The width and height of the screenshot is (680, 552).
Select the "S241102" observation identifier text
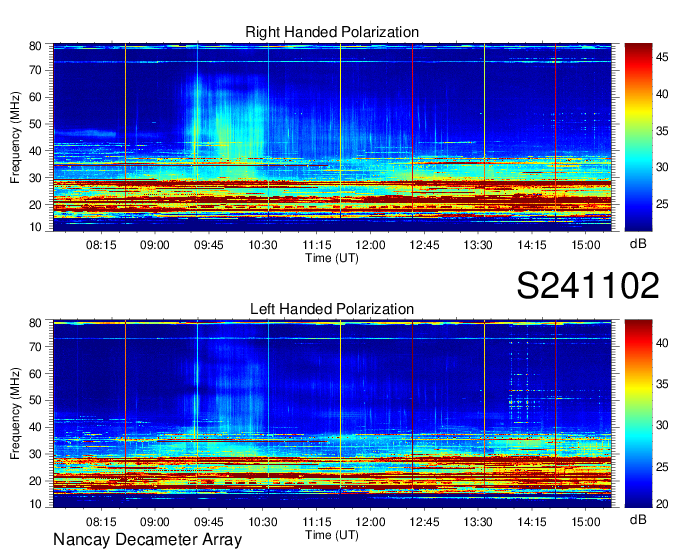(588, 285)
